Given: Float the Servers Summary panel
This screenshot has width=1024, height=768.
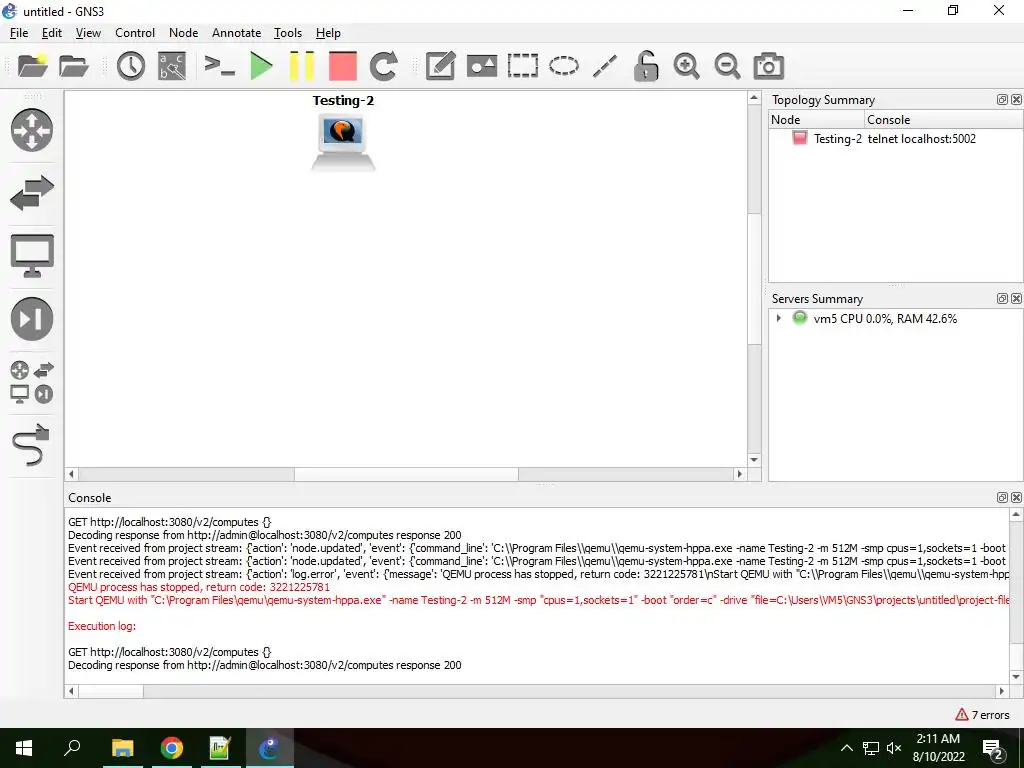Looking at the screenshot, I should pos(1002,298).
